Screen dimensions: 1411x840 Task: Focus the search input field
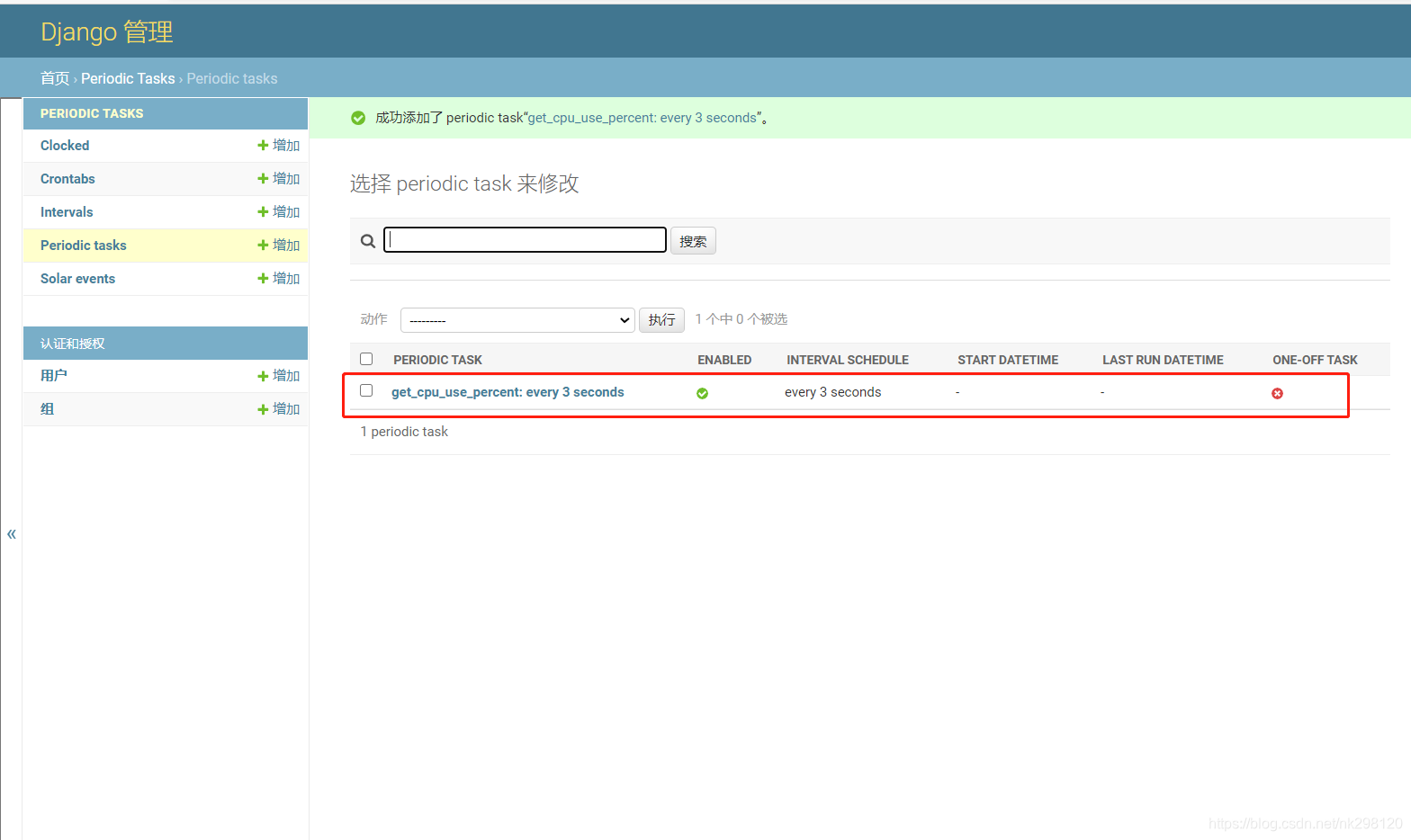tap(525, 240)
